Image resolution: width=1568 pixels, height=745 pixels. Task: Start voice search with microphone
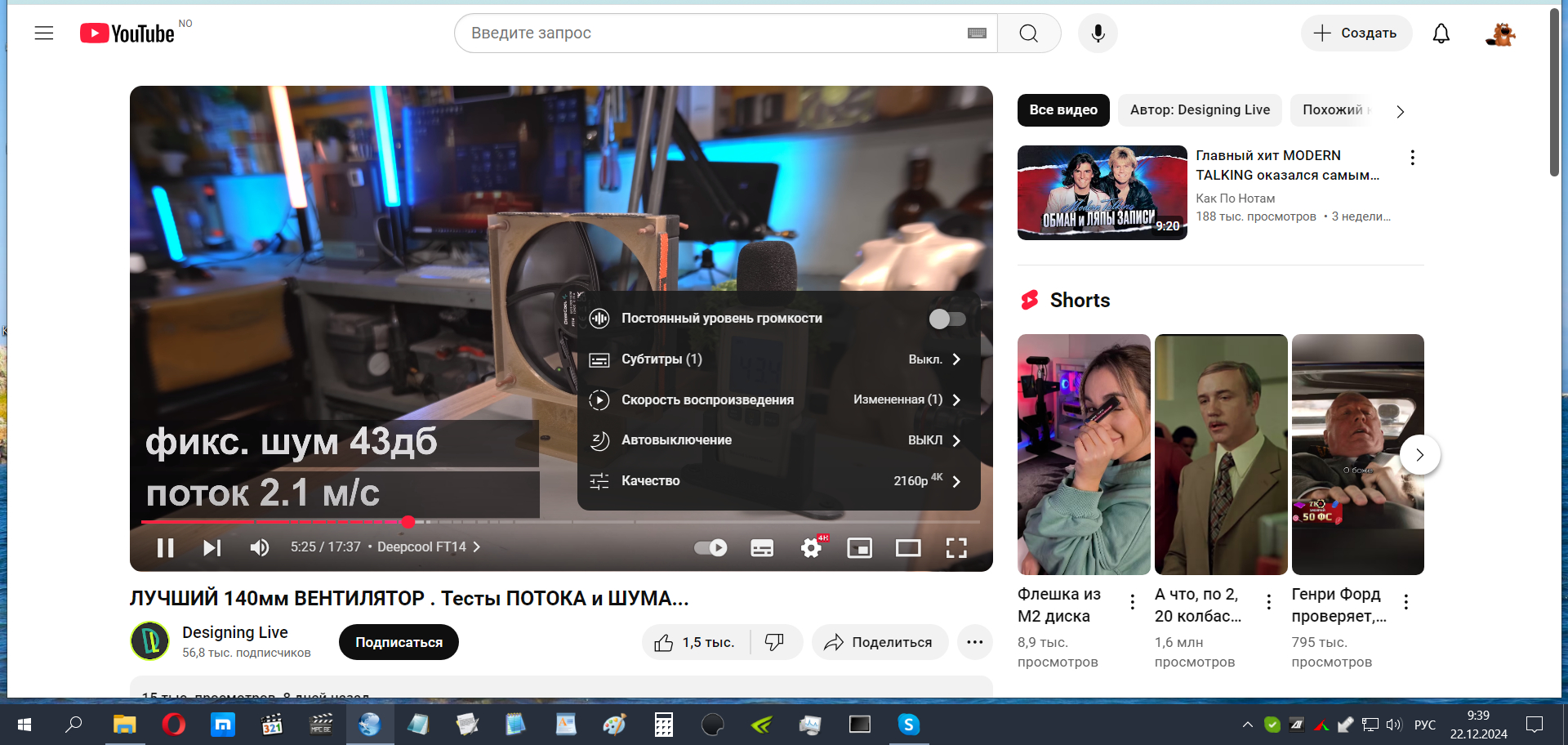tap(1098, 33)
